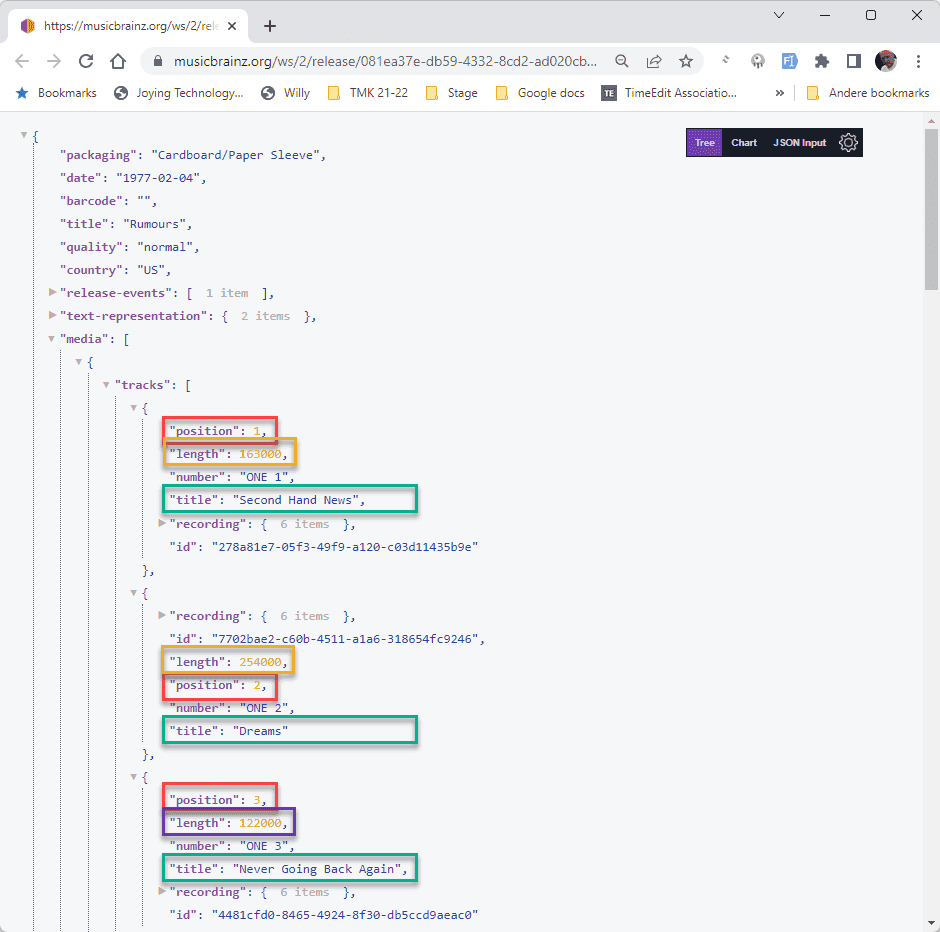Open the Google docs bookmark folder

pyautogui.click(x=540, y=93)
